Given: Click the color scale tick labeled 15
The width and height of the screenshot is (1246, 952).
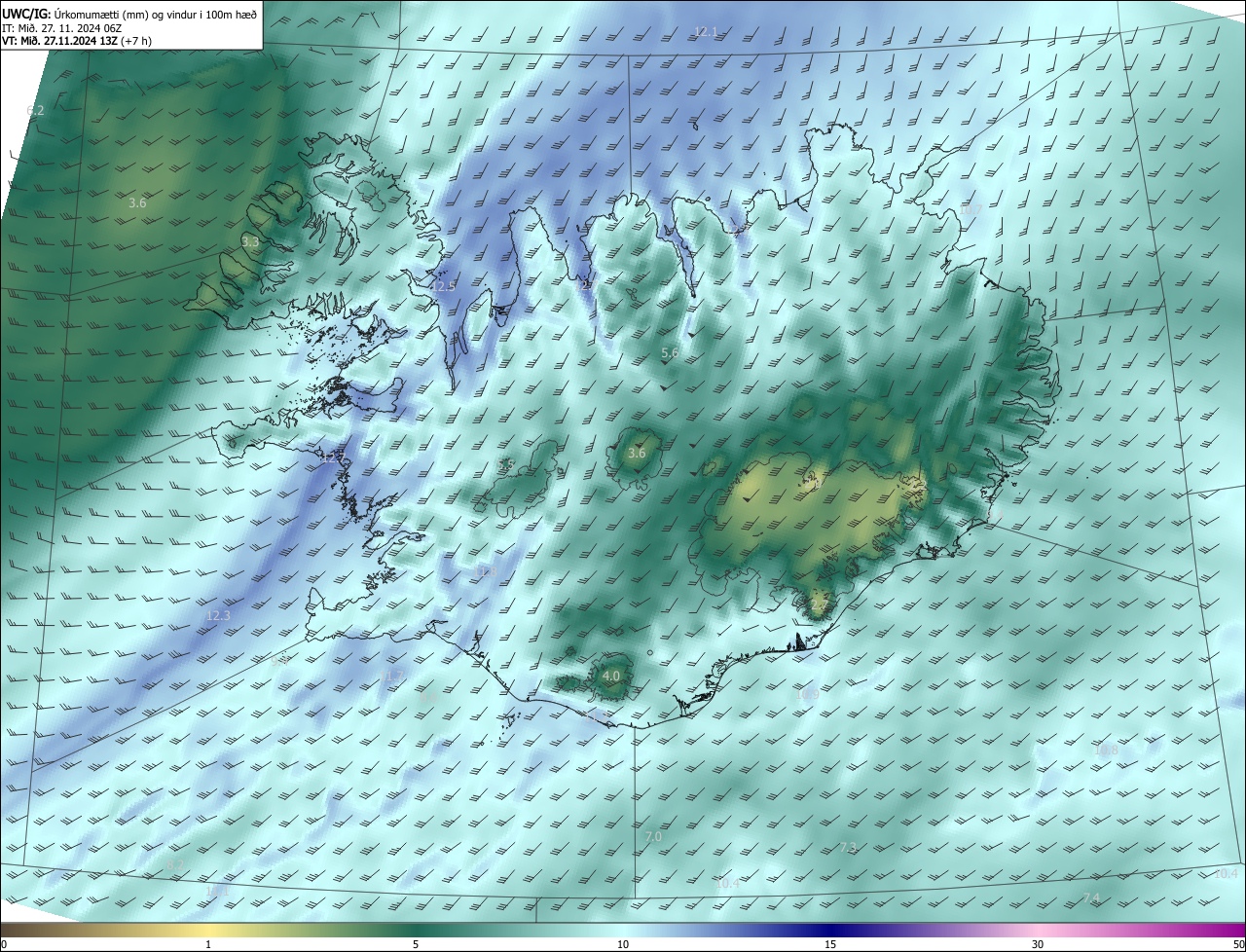Looking at the screenshot, I should tap(830, 945).
